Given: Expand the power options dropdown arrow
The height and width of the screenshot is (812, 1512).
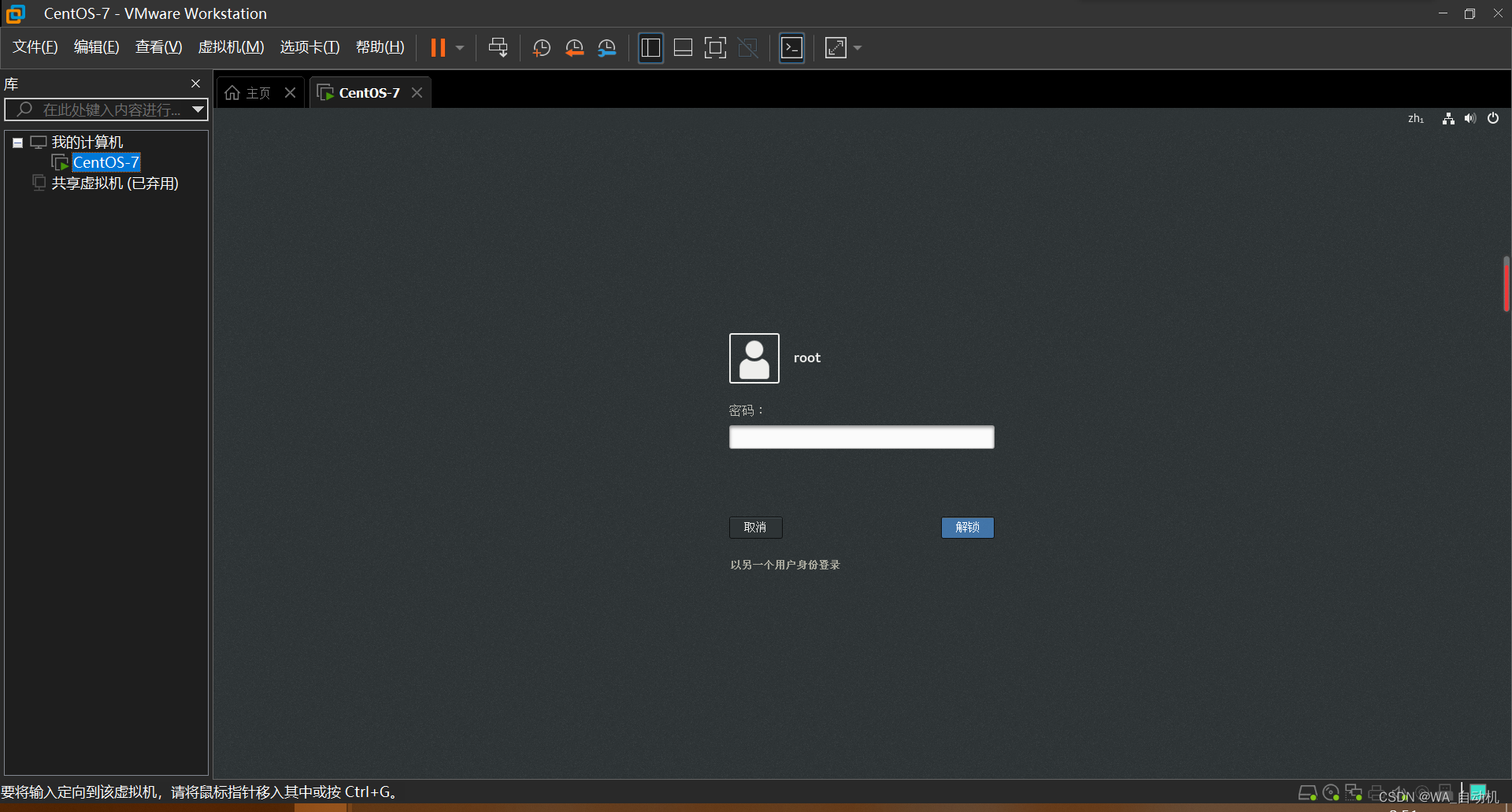Looking at the screenshot, I should [460, 48].
